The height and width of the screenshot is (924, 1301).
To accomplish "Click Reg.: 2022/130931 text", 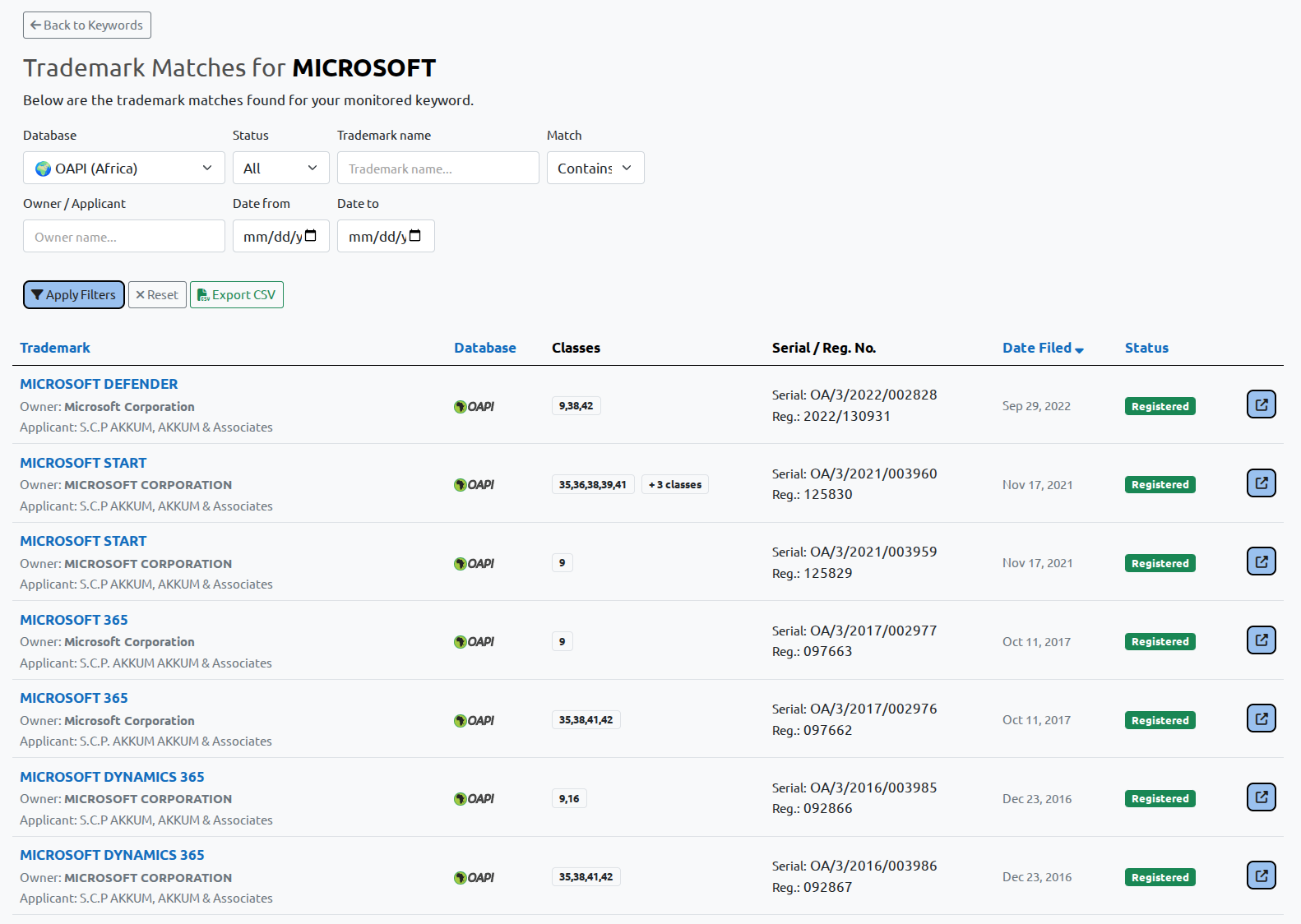I will tap(831, 416).
